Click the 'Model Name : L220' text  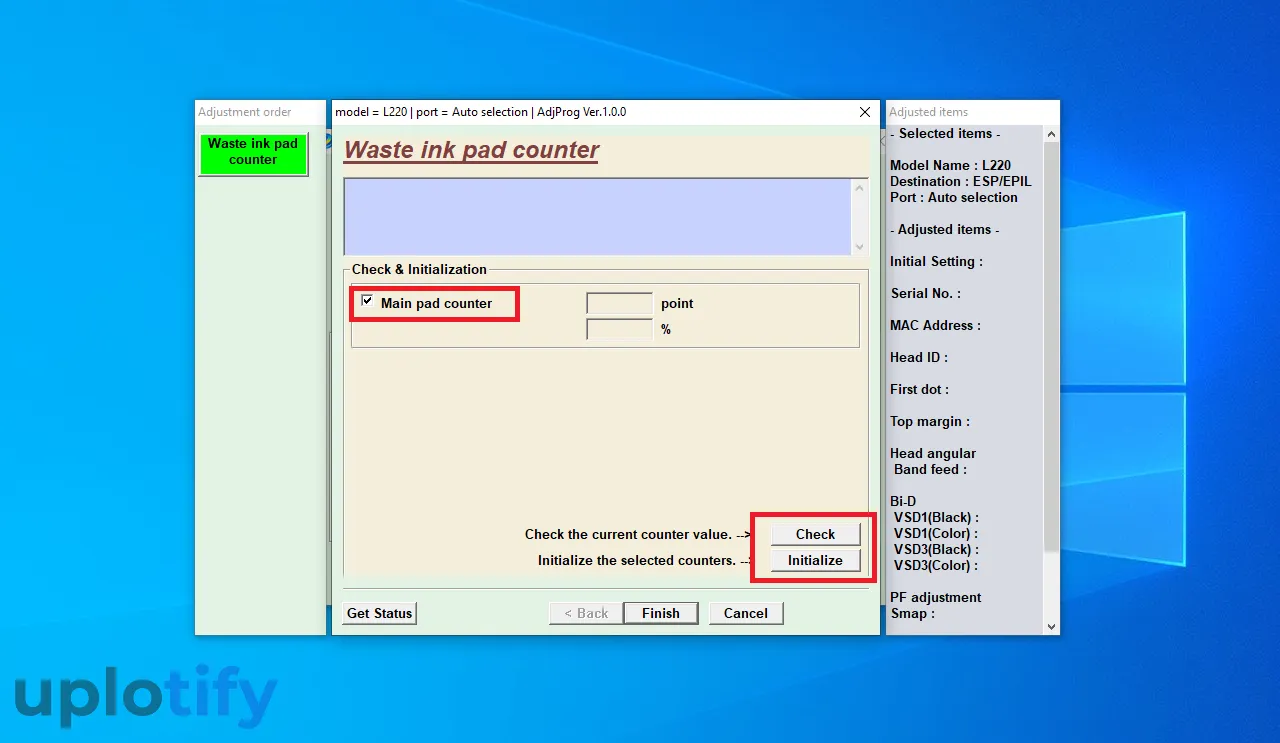pyautogui.click(x=950, y=165)
